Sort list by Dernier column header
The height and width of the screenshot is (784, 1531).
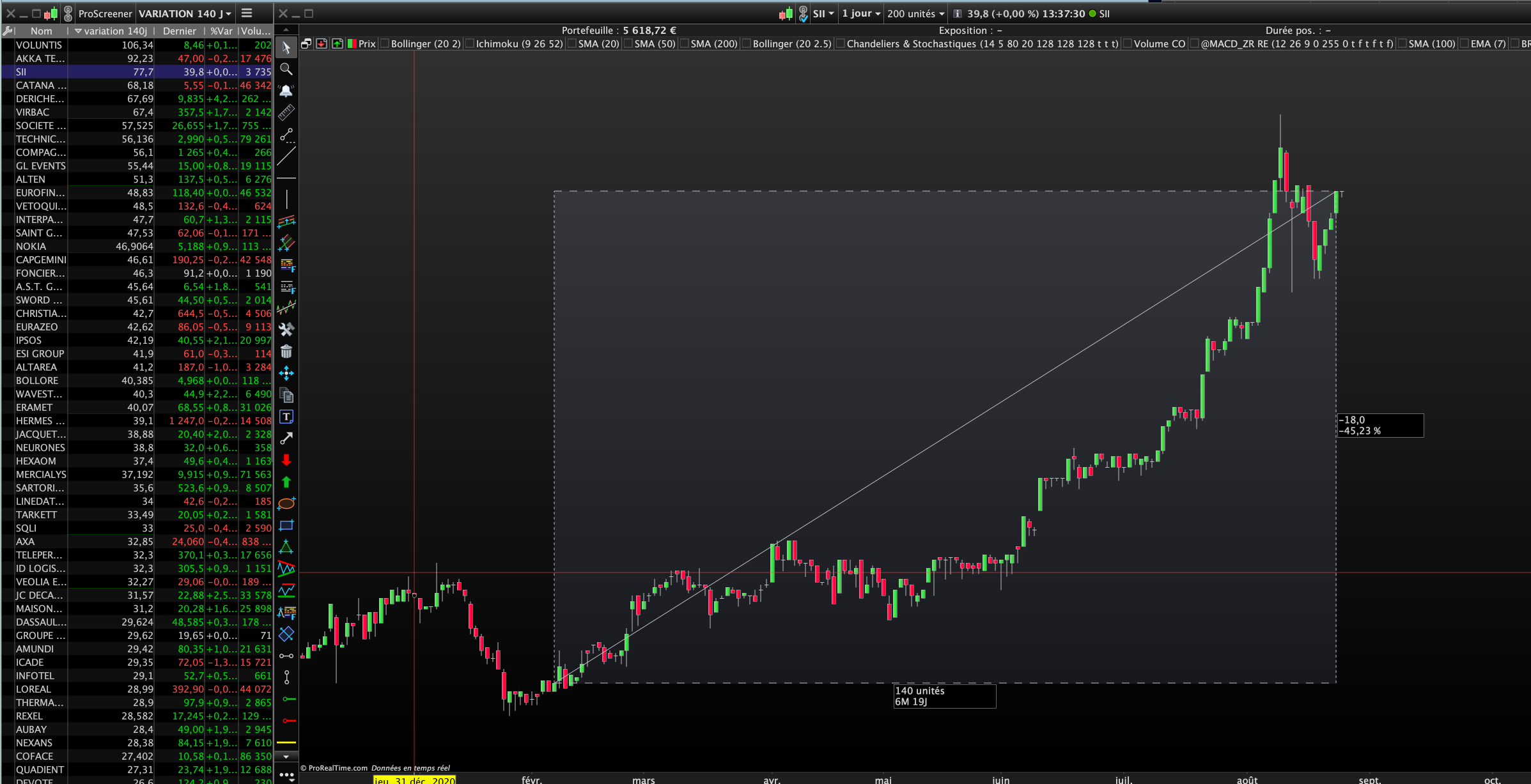point(179,31)
